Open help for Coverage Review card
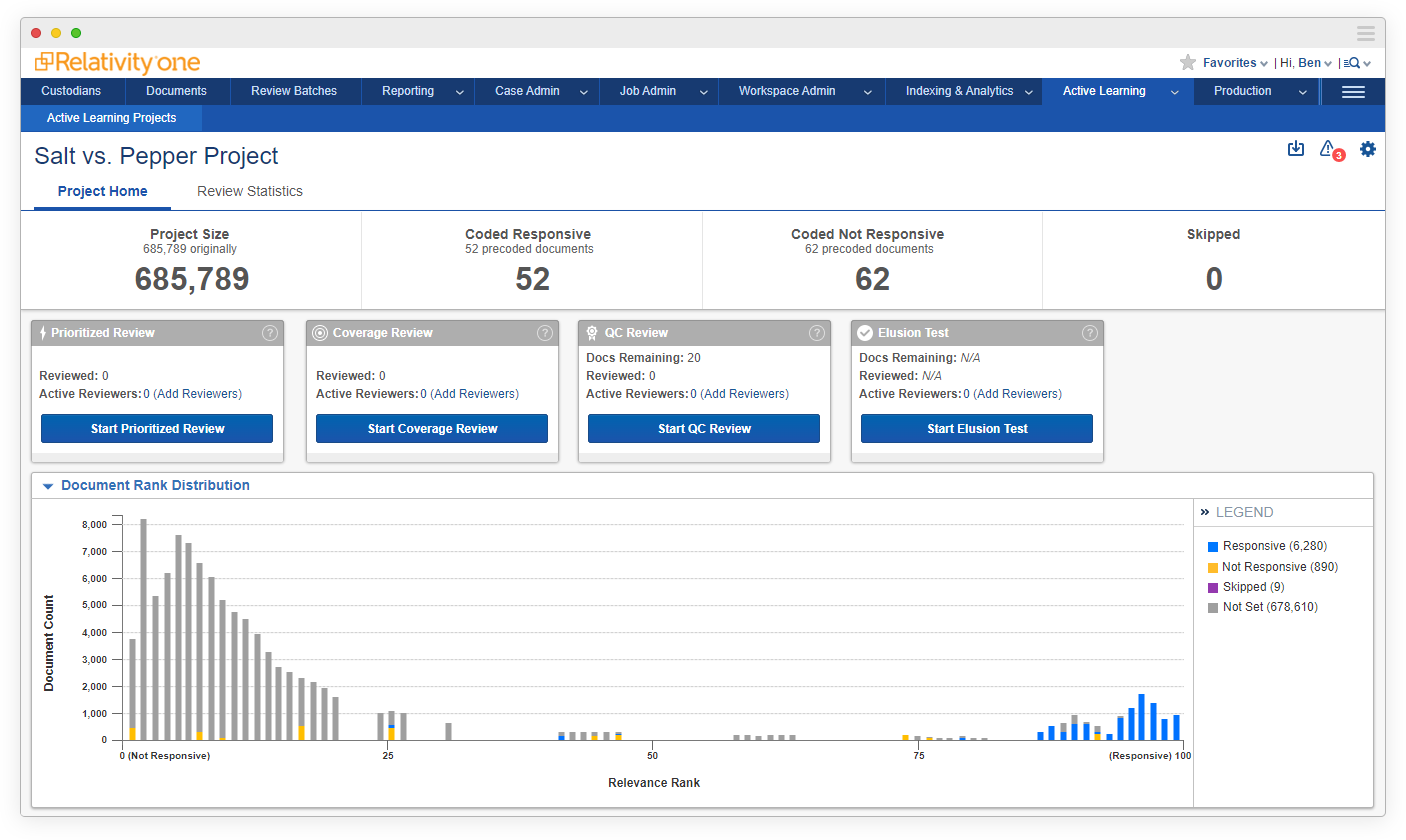Image resolution: width=1406 pixels, height=840 pixels. 544,333
